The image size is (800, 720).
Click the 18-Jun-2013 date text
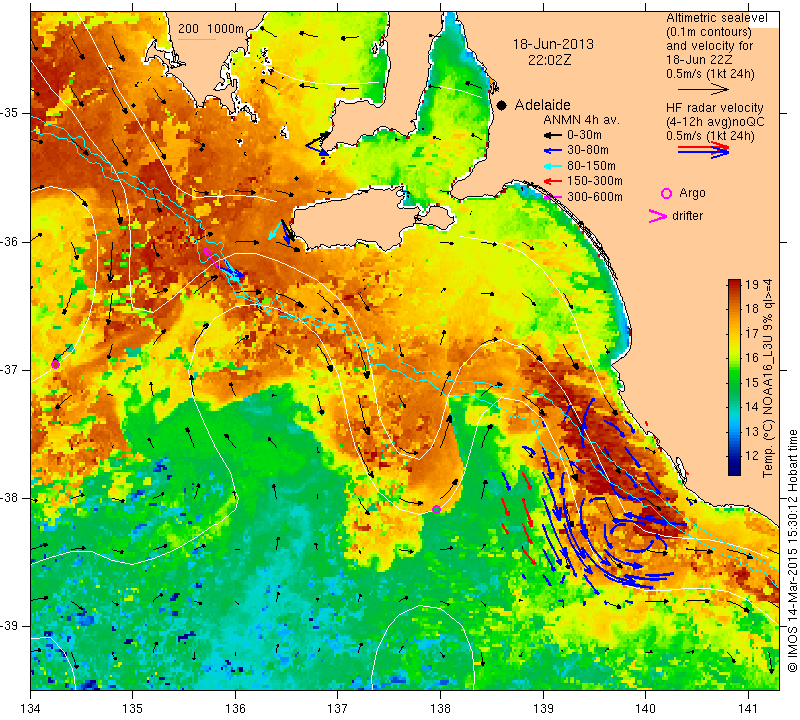pyautogui.click(x=553, y=44)
